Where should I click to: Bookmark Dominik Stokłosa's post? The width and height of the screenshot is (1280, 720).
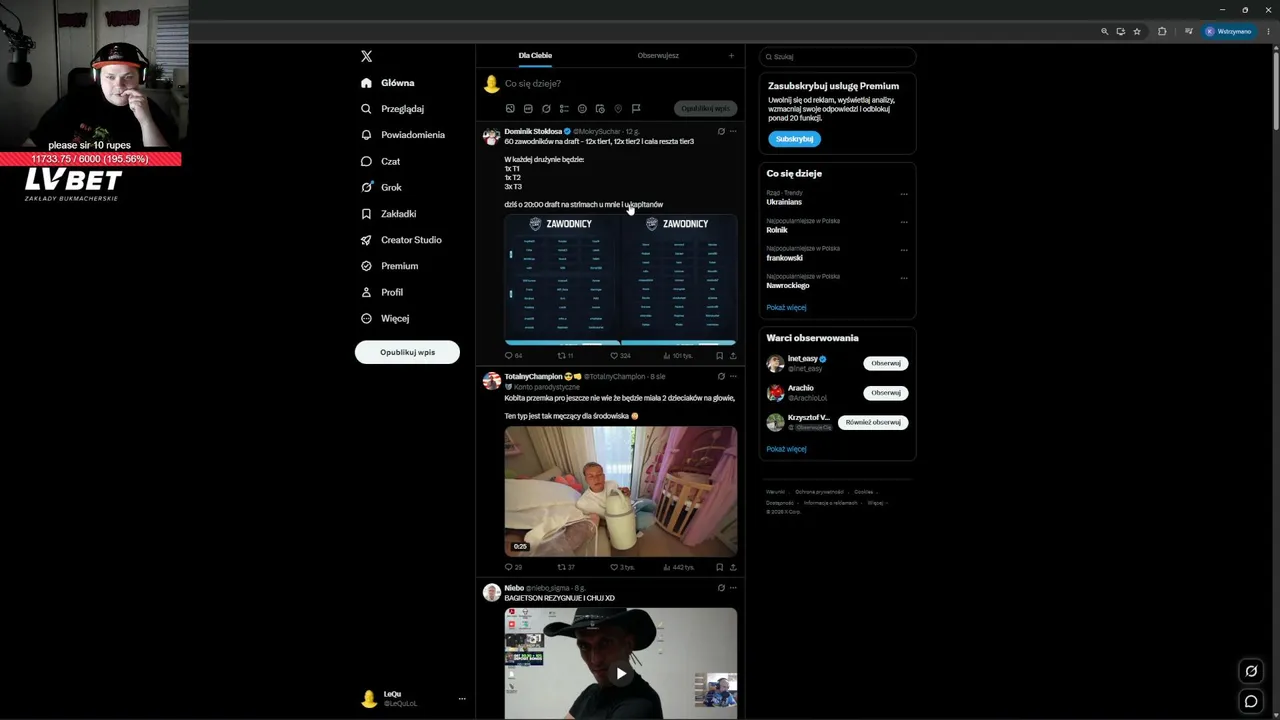pyautogui.click(x=719, y=356)
